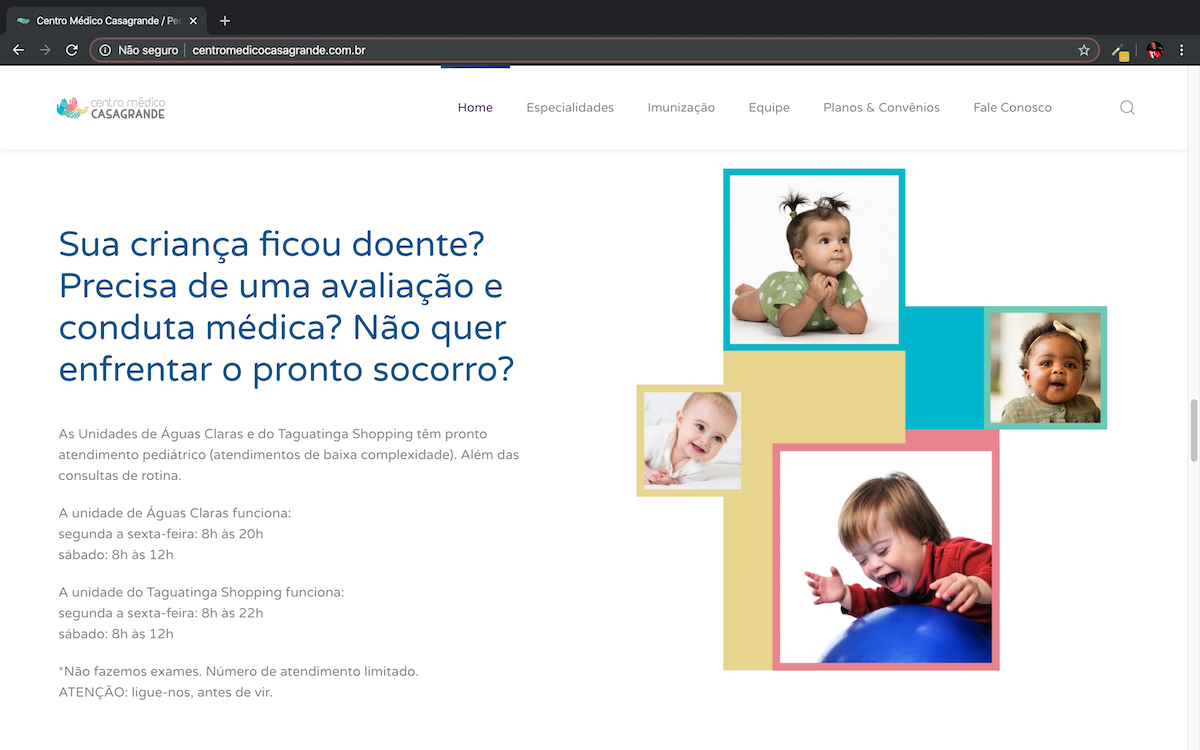Click the browser forward arrow
The width and height of the screenshot is (1200, 750).
45,50
